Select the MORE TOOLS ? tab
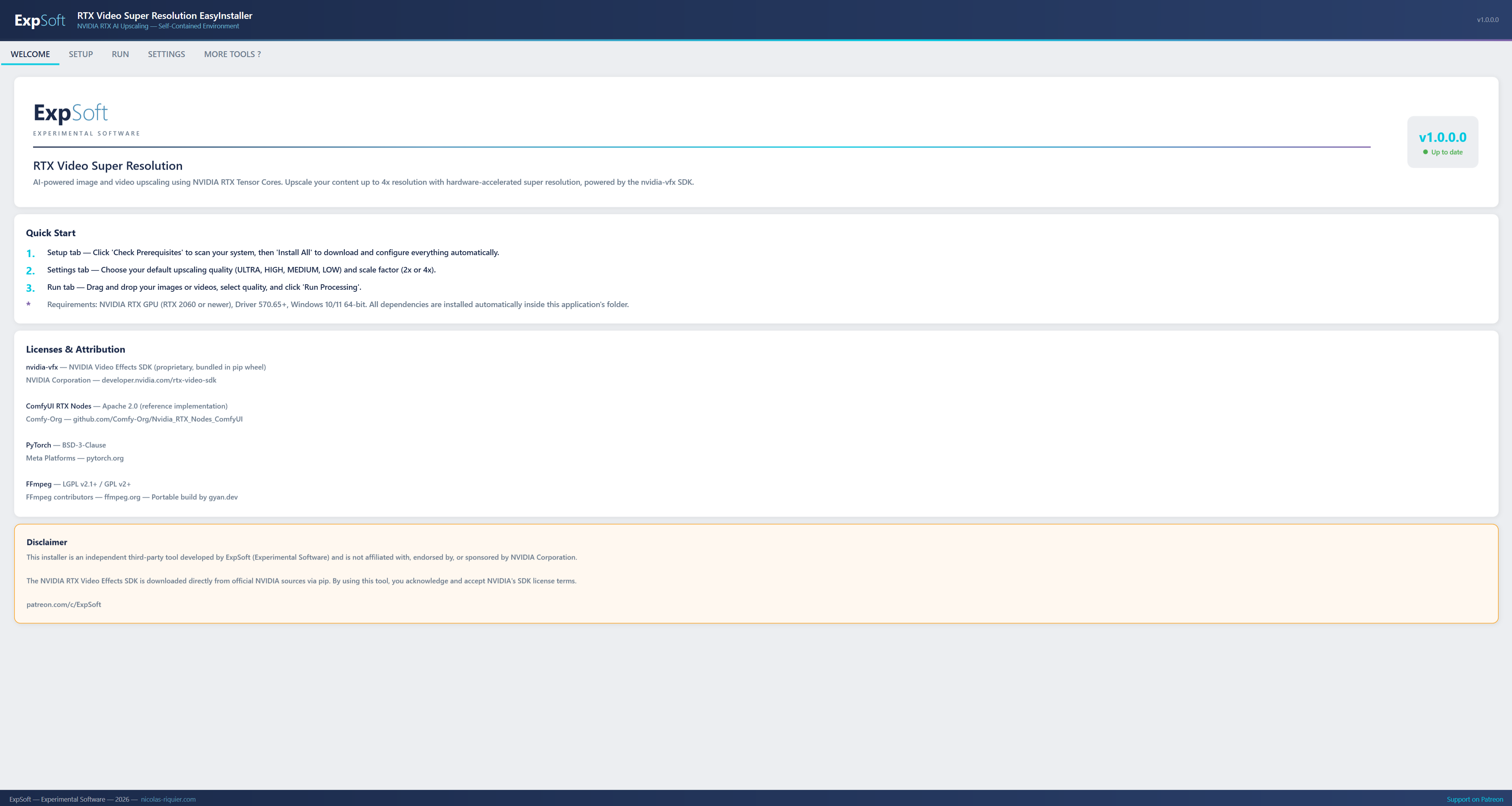1512x806 pixels. 232,54
